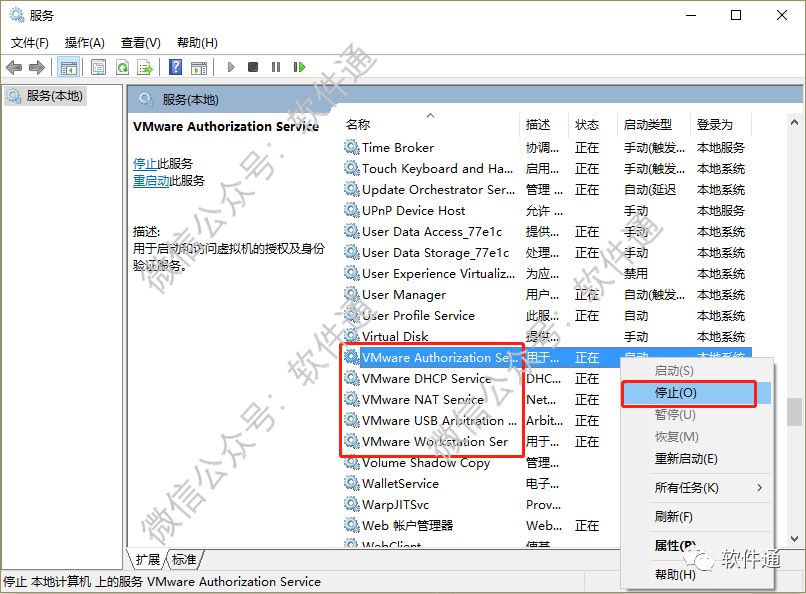This screenshot has height=594, width=806.
Task: Sort by the 启动类型 column header
Action: (x=653, y=124)
